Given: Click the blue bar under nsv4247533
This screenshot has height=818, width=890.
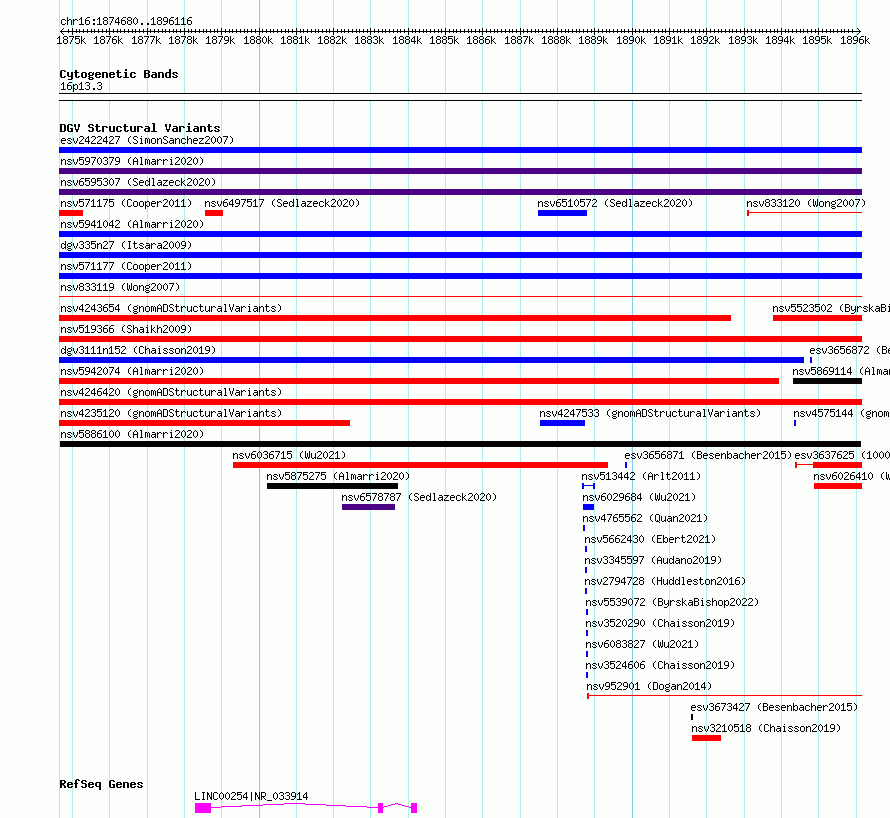Looking at the screenshot, I should [x=562, y=423].
